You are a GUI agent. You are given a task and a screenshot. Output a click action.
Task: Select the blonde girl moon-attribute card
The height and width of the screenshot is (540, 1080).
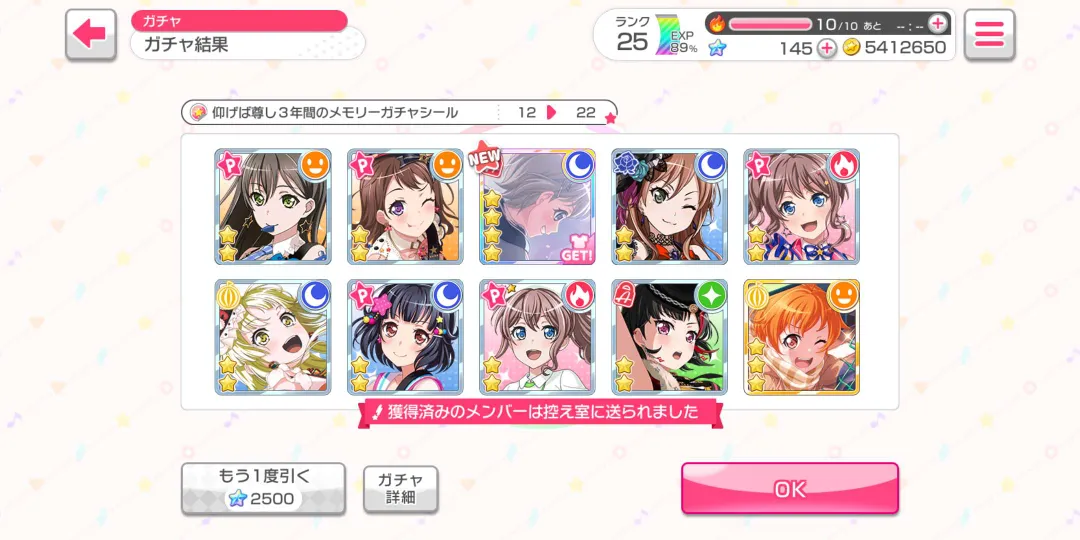273,337
